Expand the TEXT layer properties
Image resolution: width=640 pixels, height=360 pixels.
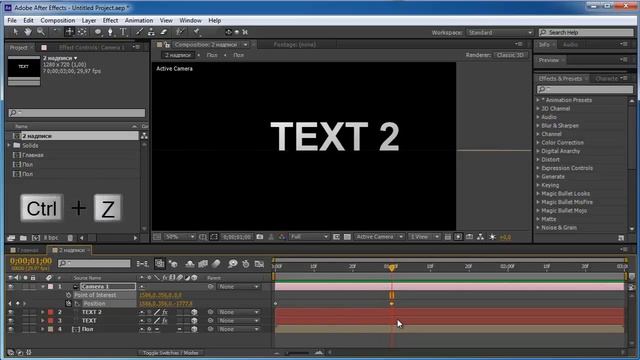[x=42, y=321]
